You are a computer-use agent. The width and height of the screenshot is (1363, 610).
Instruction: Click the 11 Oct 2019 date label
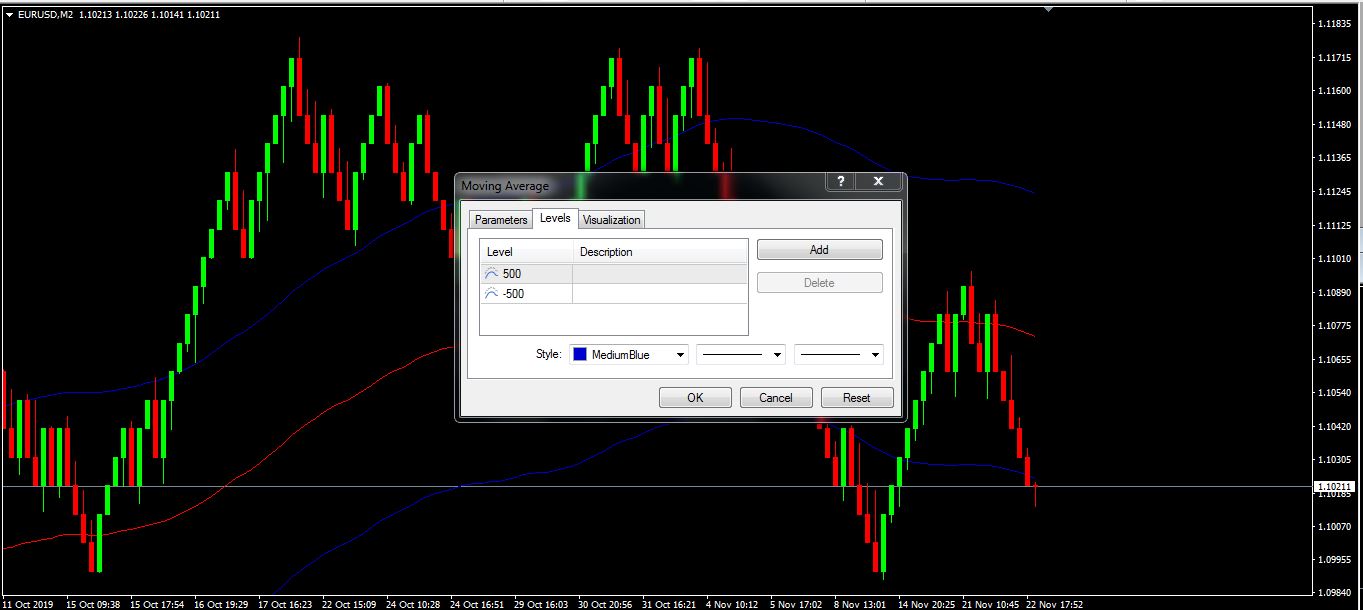click(27, 604)
